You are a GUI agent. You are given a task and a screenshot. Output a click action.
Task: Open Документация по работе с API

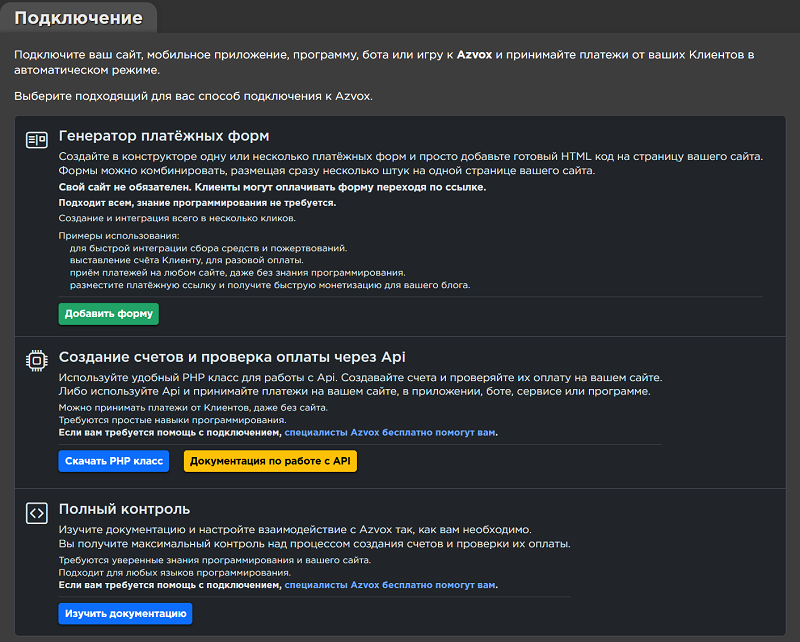pyautogui.click(x=270, y=461)
